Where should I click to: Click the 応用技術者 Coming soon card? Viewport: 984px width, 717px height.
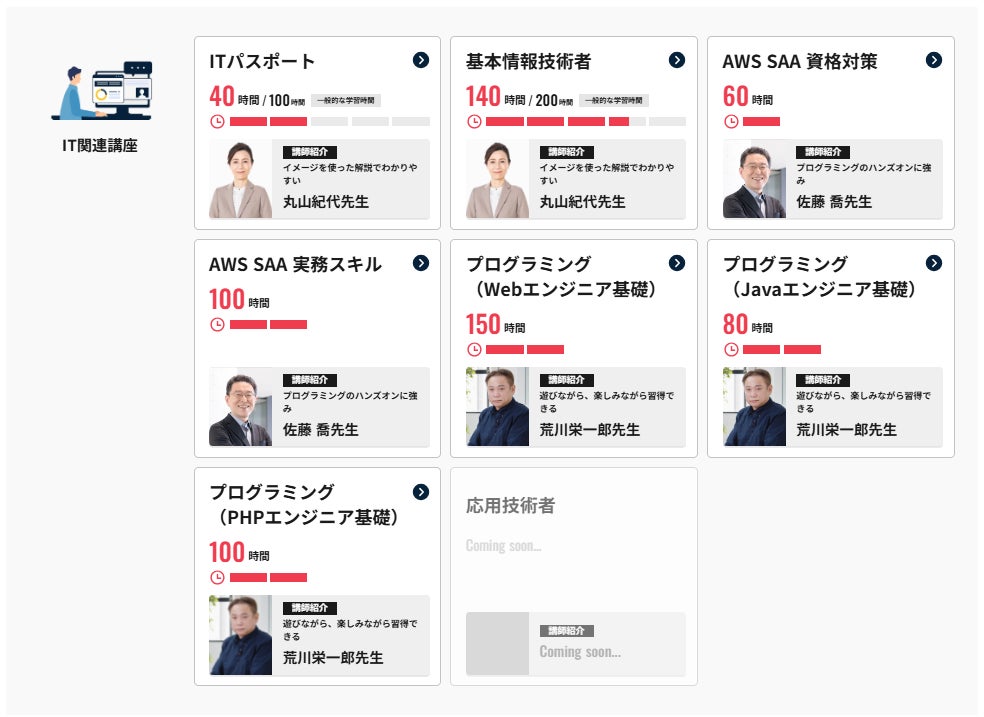click(x=573, y=576)
